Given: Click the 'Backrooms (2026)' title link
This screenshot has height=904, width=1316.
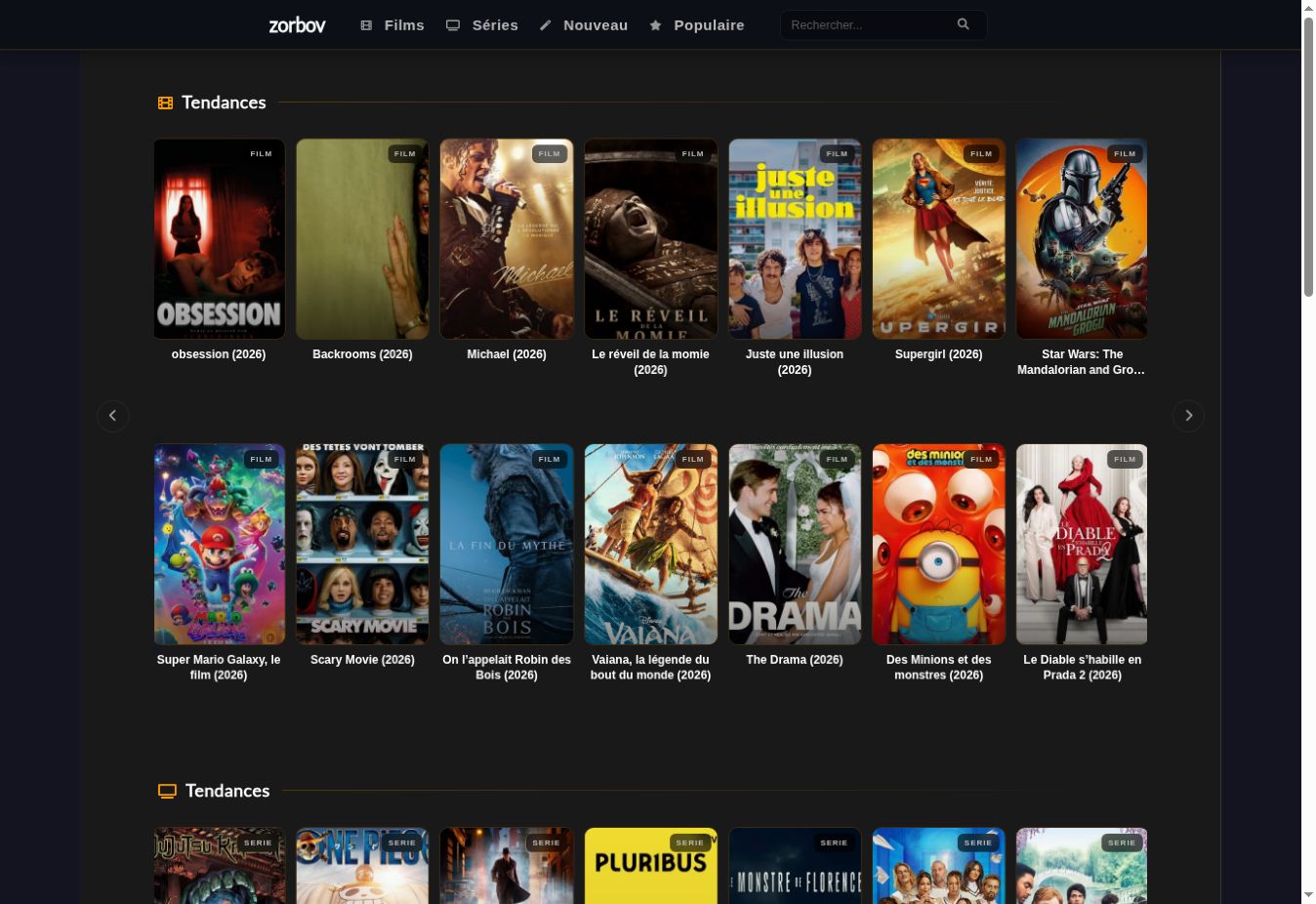Looking at the screenshot, I should 362,354.
